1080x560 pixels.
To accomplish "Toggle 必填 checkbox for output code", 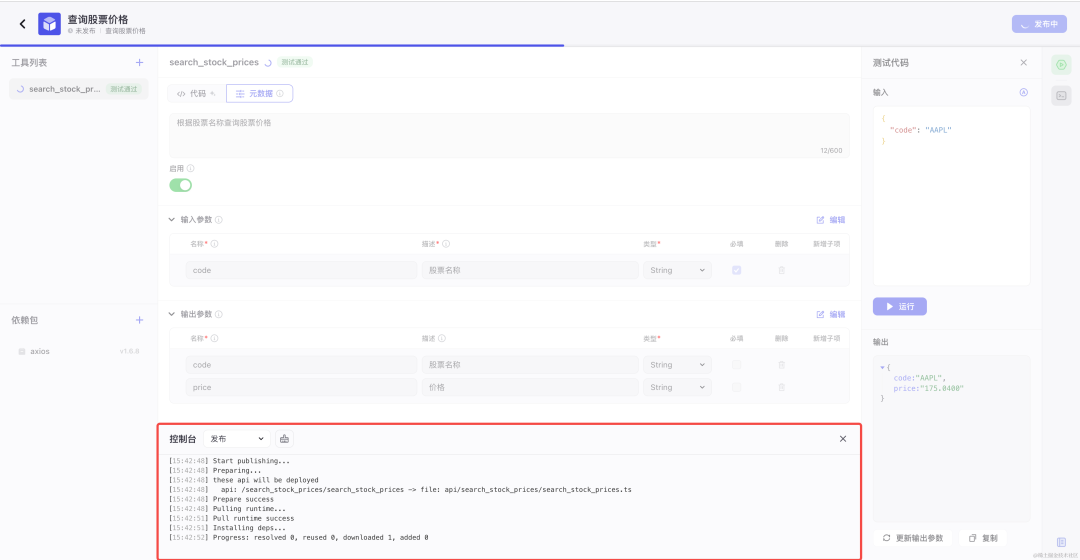I will (736, 364).
